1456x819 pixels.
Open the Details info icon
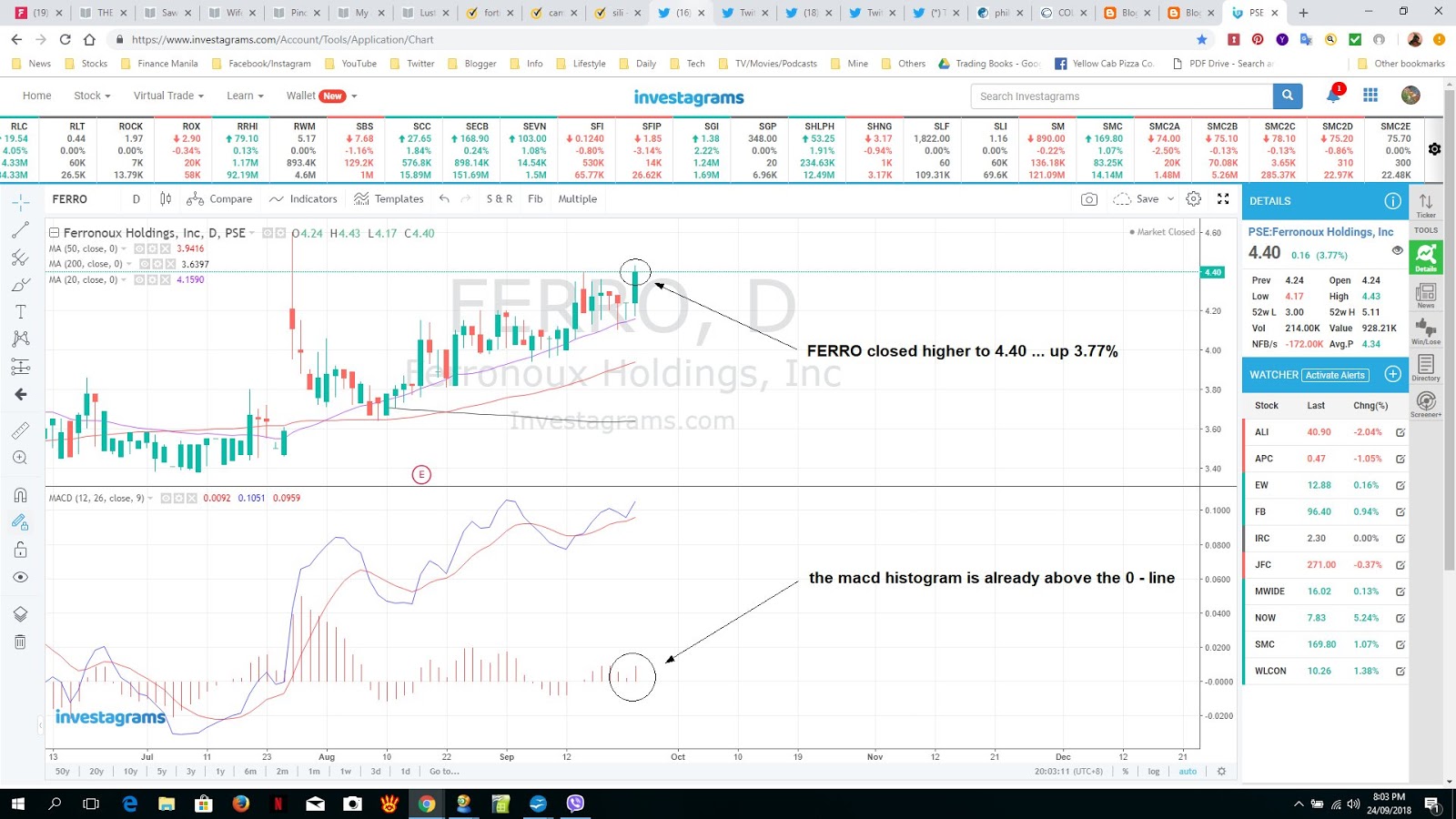point(1392,201)
